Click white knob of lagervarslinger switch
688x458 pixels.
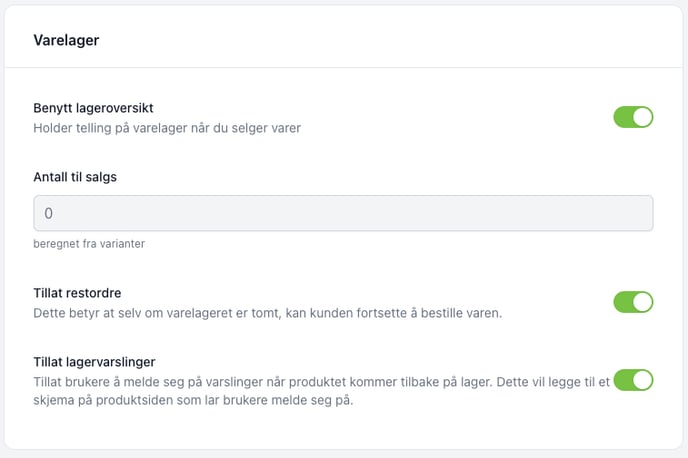[x=642, y=380]
